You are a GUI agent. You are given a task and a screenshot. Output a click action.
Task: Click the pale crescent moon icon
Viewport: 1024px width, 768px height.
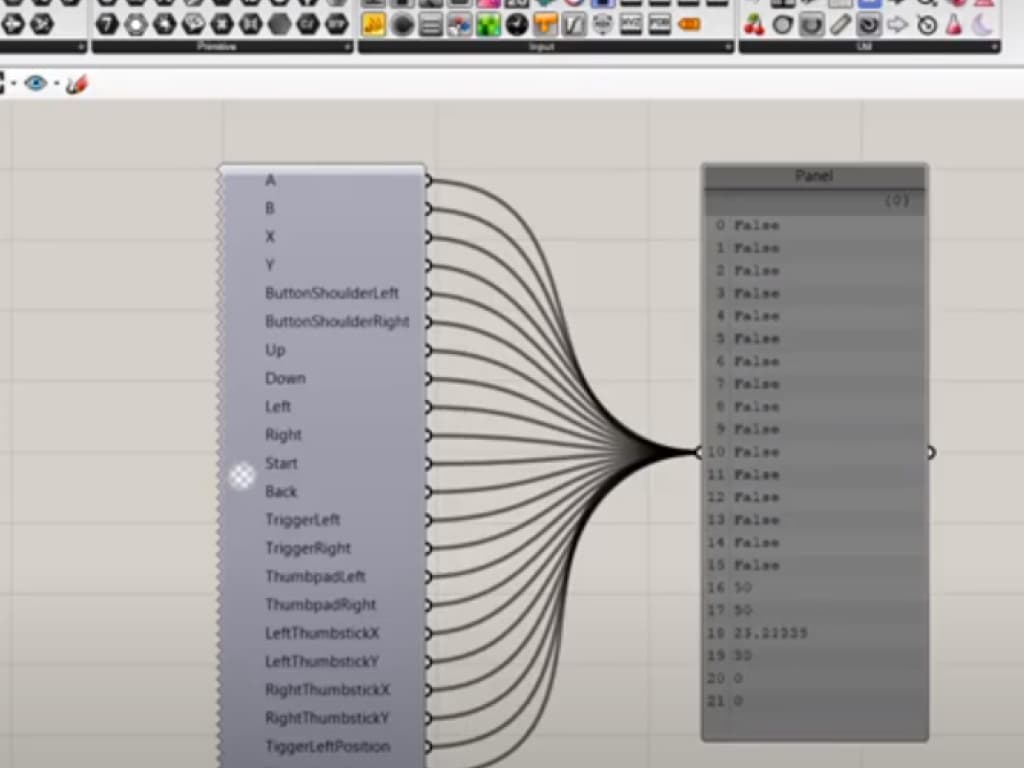(983, 25)
